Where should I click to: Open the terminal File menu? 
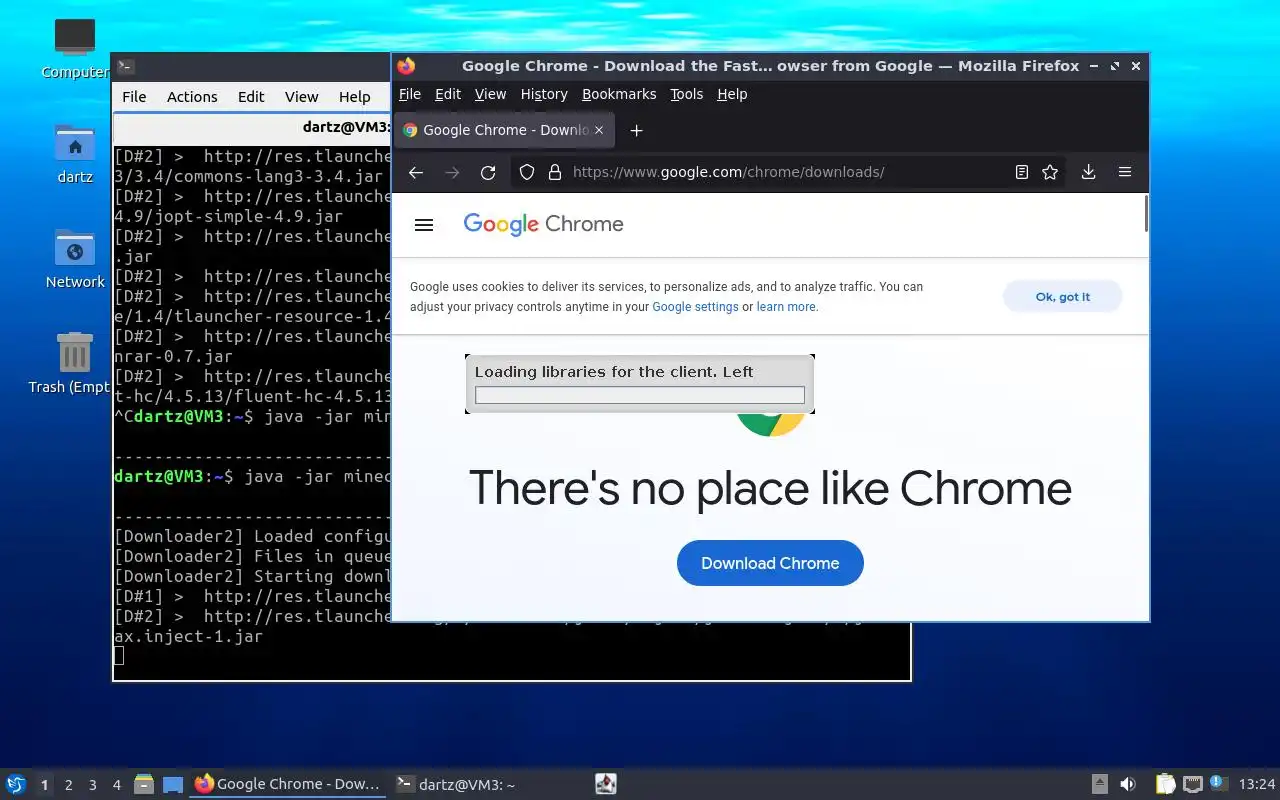pyautogui.click(x=134, y=97)
